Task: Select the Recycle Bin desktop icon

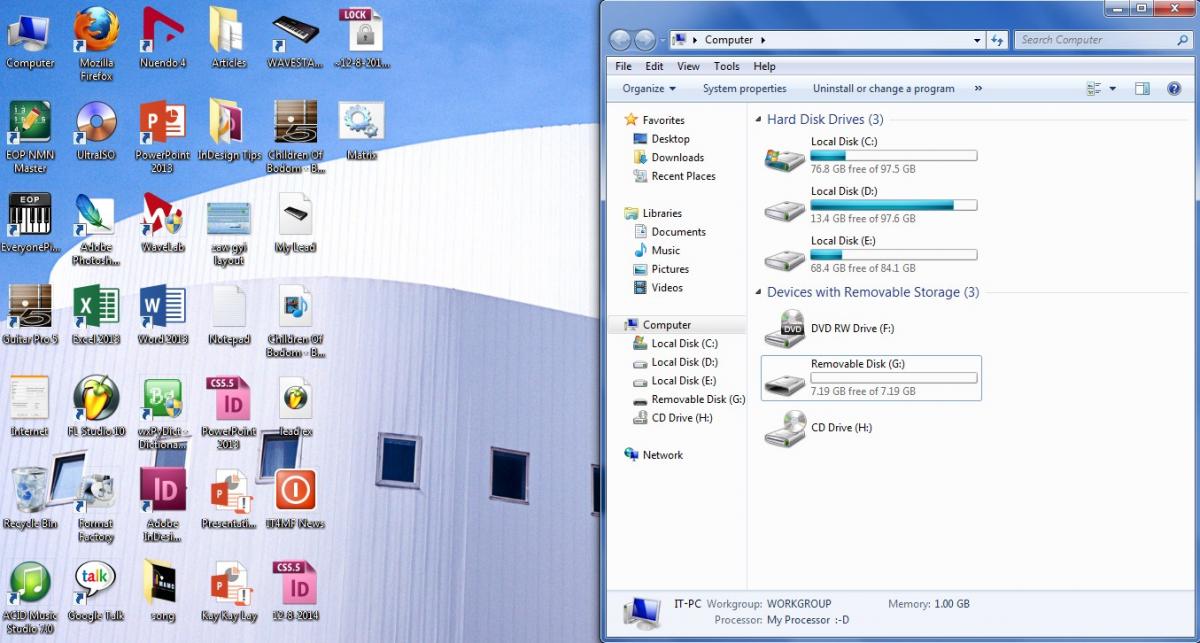Action: pos(30,499)
